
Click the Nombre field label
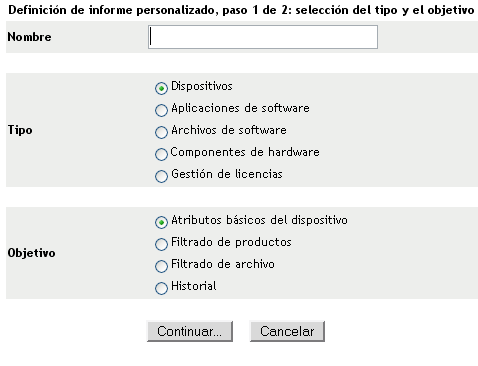[x=29, y=37]
